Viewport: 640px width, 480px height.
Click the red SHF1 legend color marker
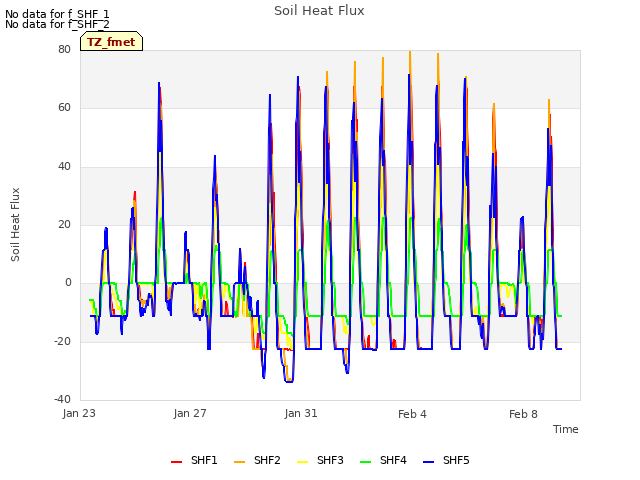tap(176, 462)
